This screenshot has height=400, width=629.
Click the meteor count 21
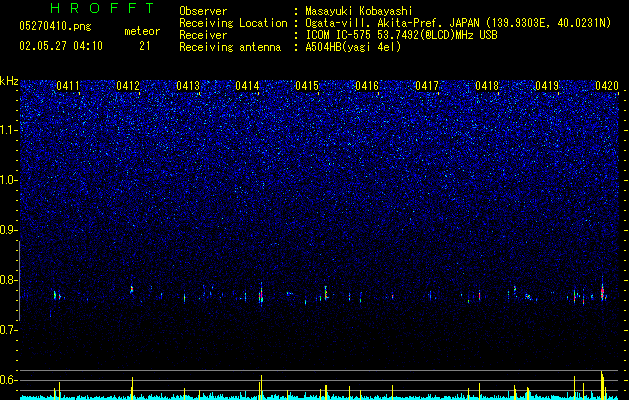145,46
